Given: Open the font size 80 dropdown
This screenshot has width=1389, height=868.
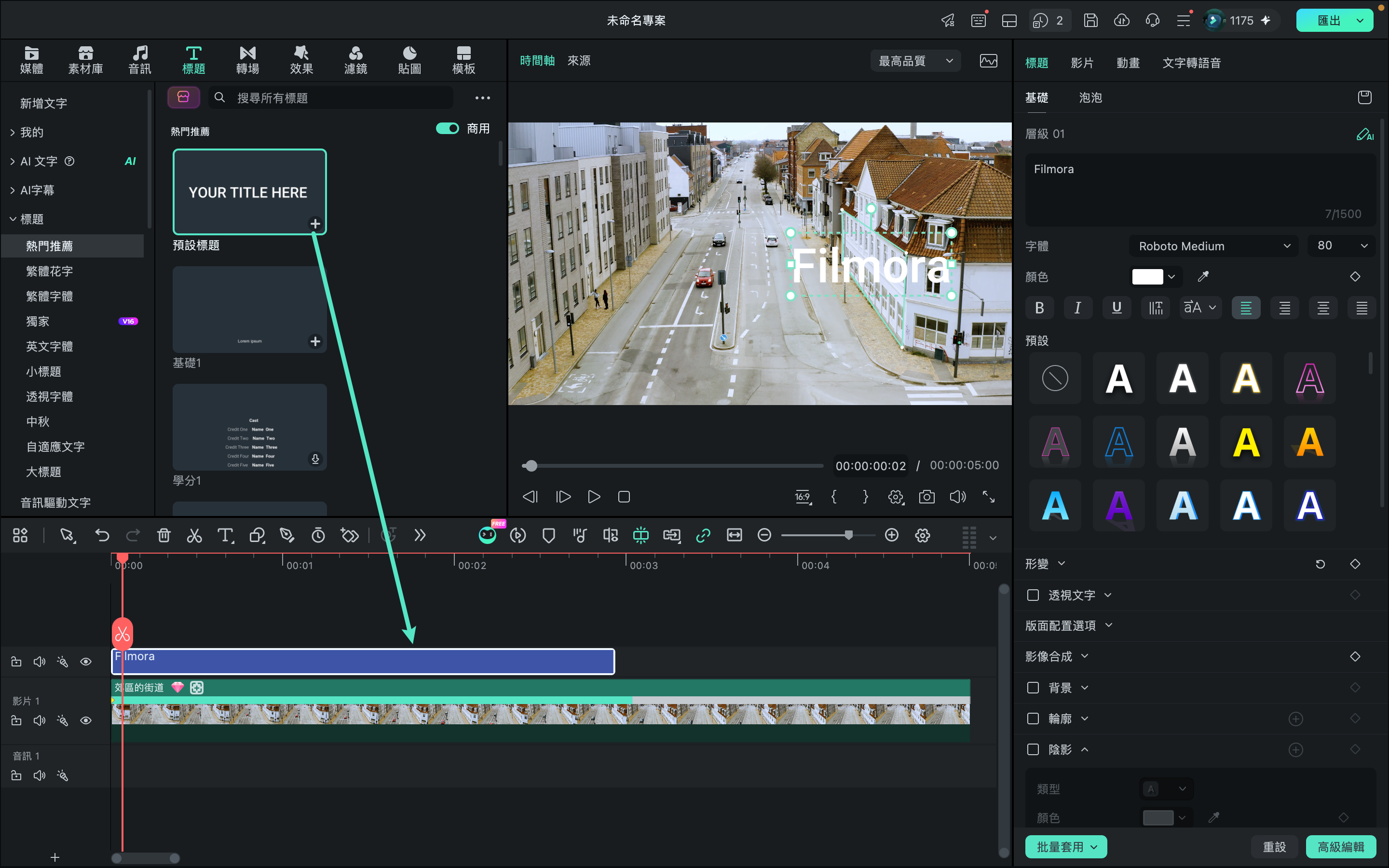Looking at the screenshot, I should 1341,246.
